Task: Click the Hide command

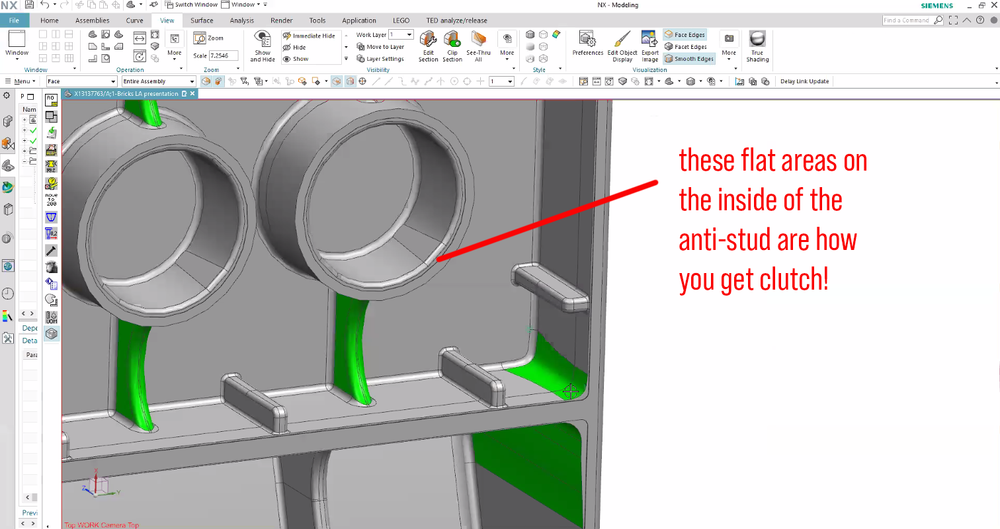Action: pos(295,47)
